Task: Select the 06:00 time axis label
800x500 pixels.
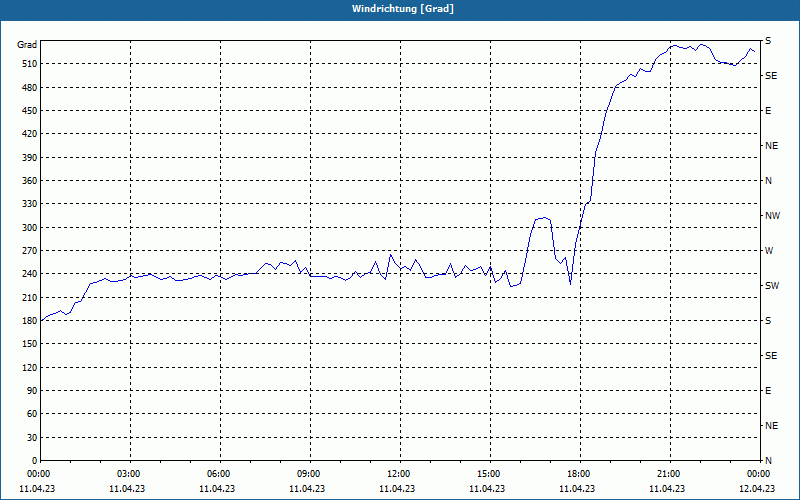Action: click(x=218, y=474)
